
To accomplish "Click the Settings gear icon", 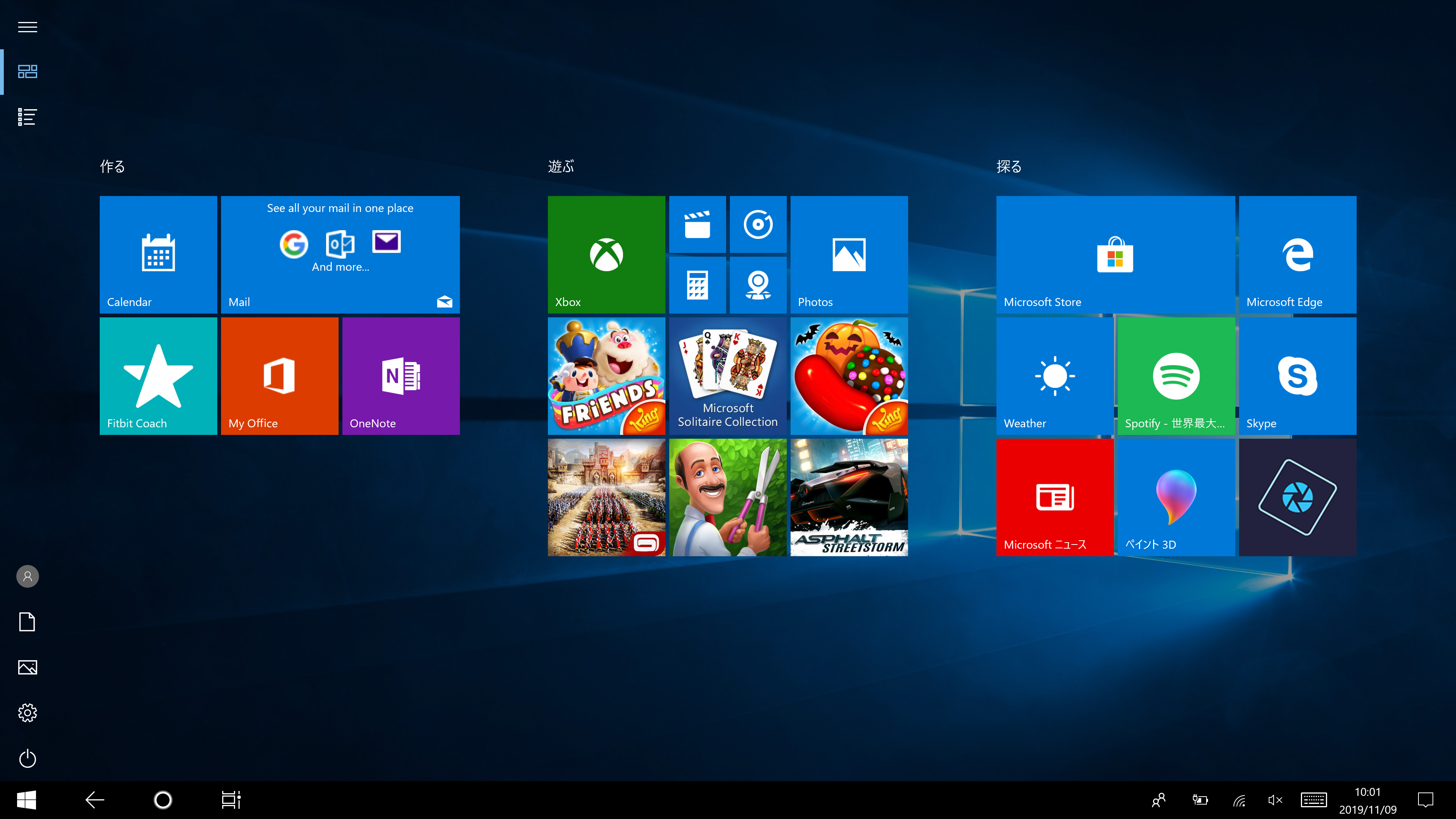I will point(27,713).
